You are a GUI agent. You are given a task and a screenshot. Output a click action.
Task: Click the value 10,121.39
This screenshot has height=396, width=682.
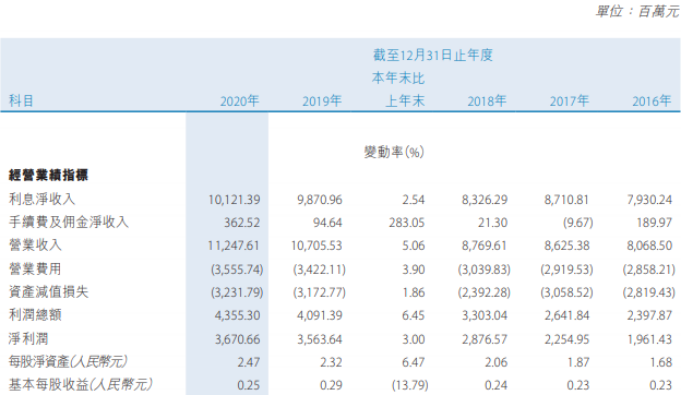[x=234, y=200]
